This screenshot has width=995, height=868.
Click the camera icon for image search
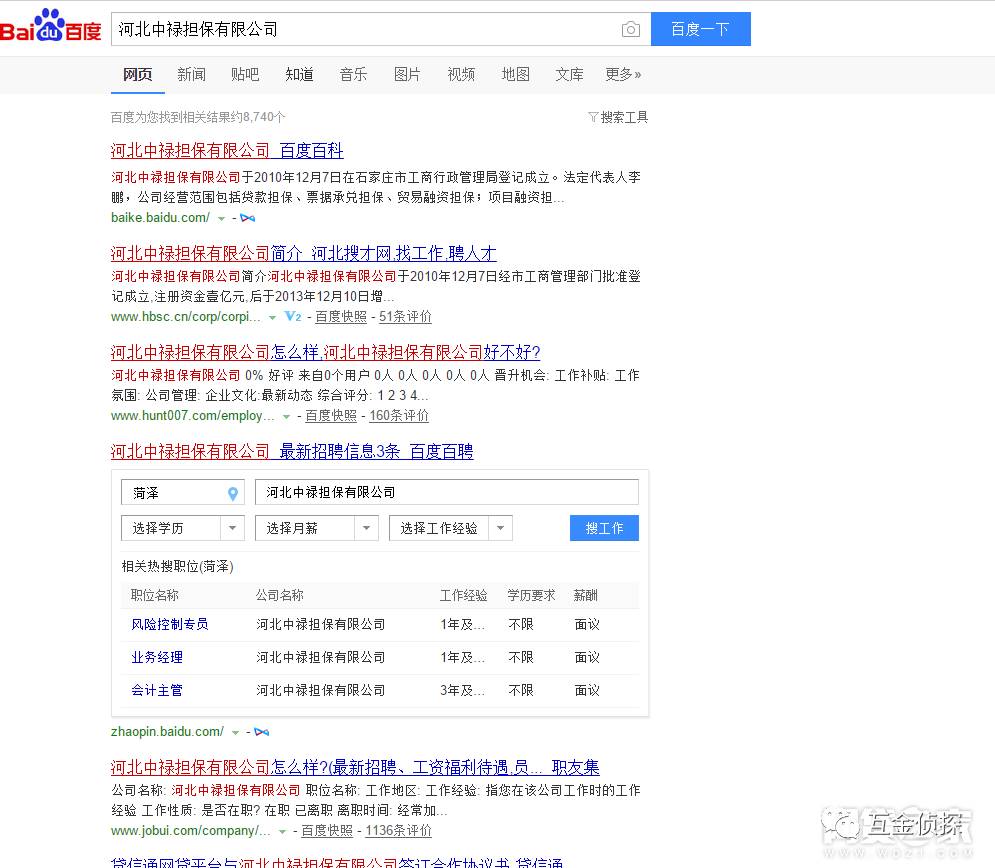coord(631,30)
